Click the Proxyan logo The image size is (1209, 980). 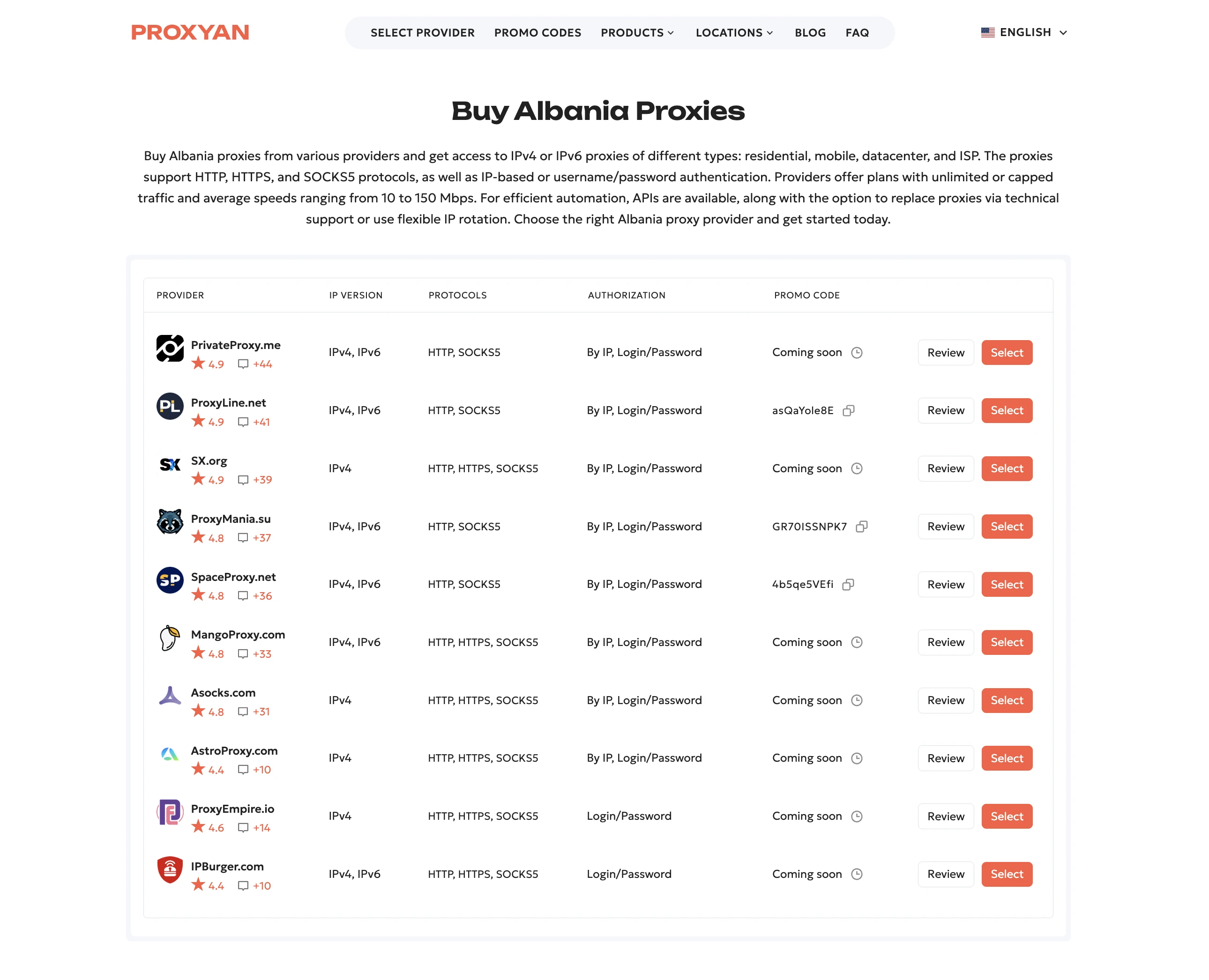click(x=190, y=32)
